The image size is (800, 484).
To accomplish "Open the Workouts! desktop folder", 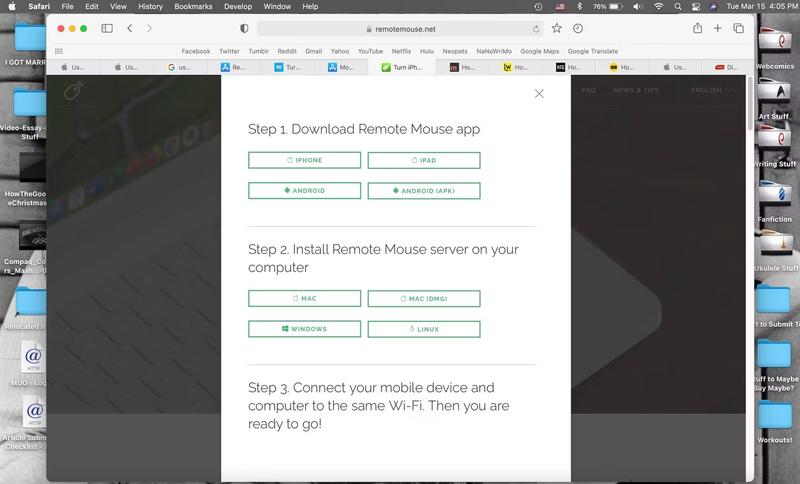I will 774,422.
